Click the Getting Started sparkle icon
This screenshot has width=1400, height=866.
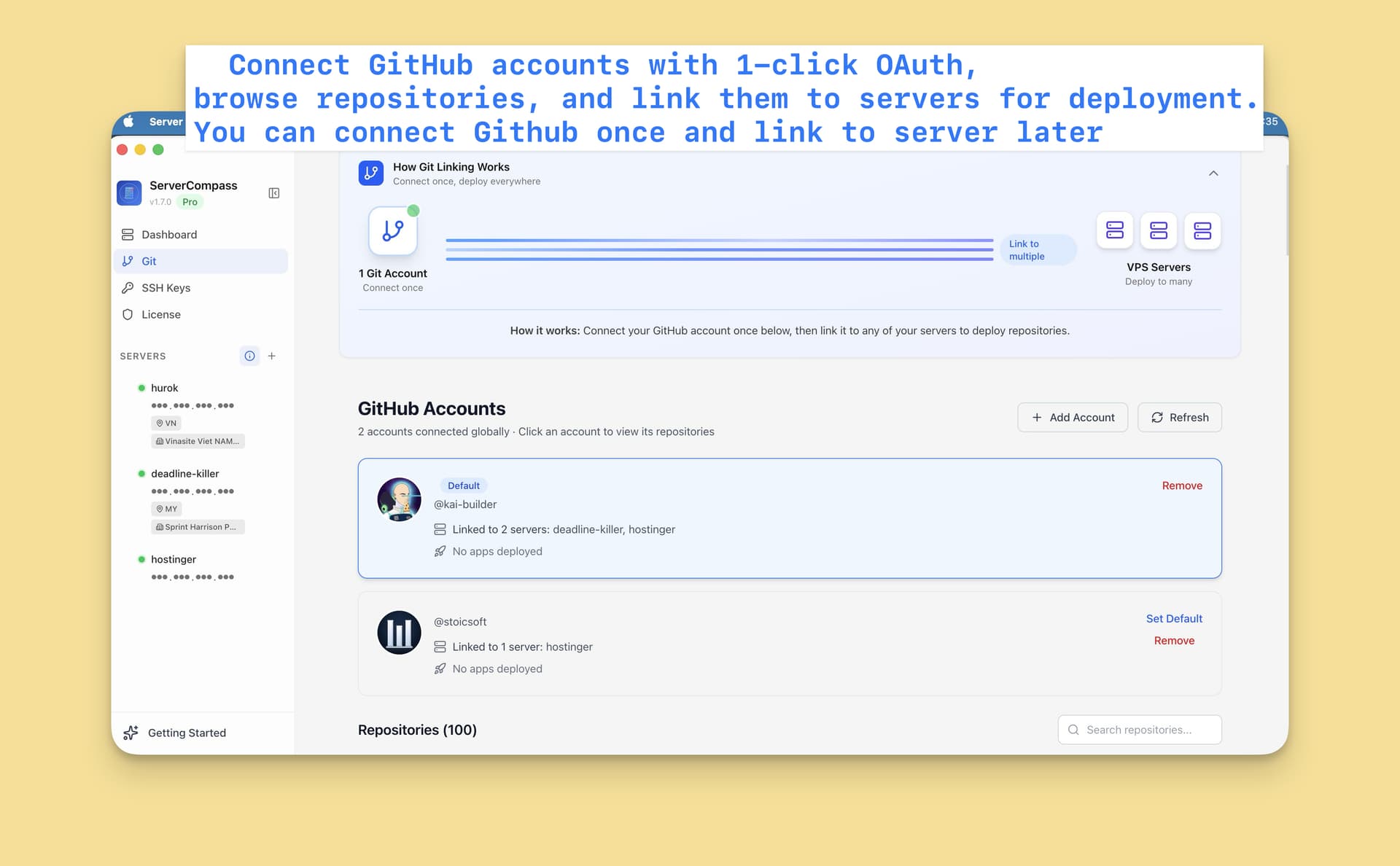[130, 733]
